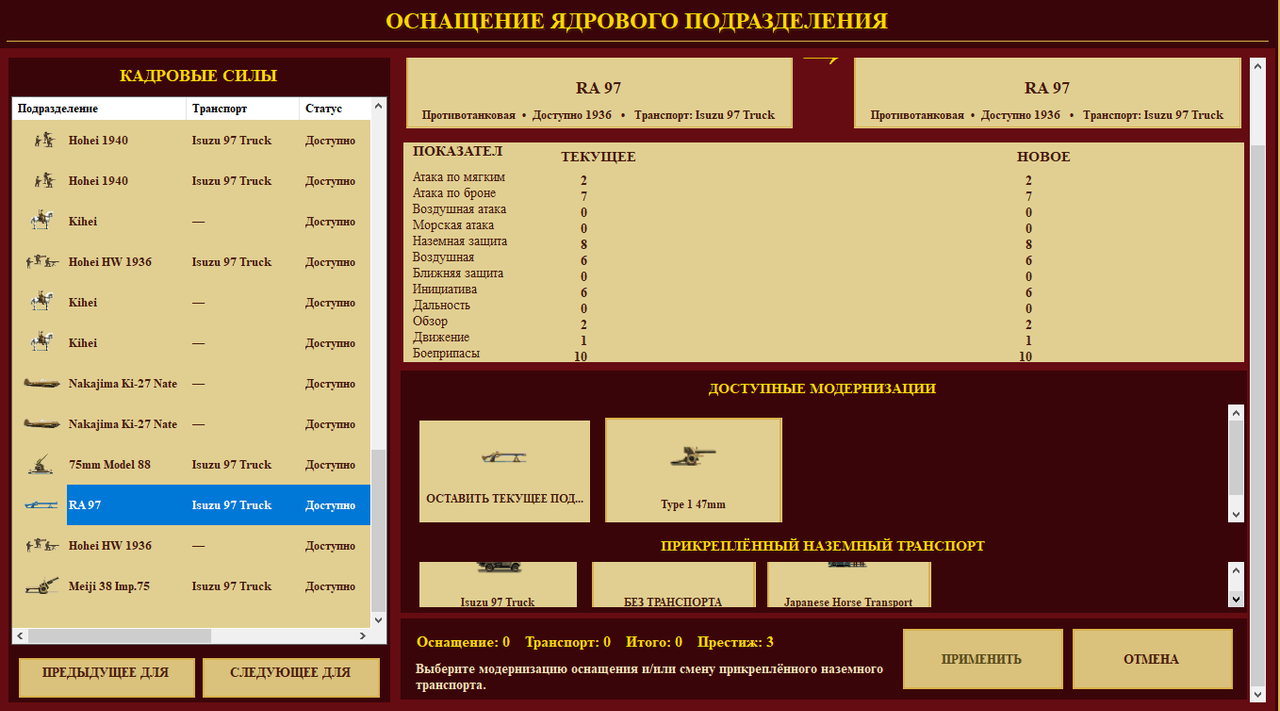This screenshot has width=1280, height=711.
Task: Click ПРИКРЕПЛЁННЫЙ НАЗЕМНЫЙ ТРАНСПОРТ heading
Action: 822,546
